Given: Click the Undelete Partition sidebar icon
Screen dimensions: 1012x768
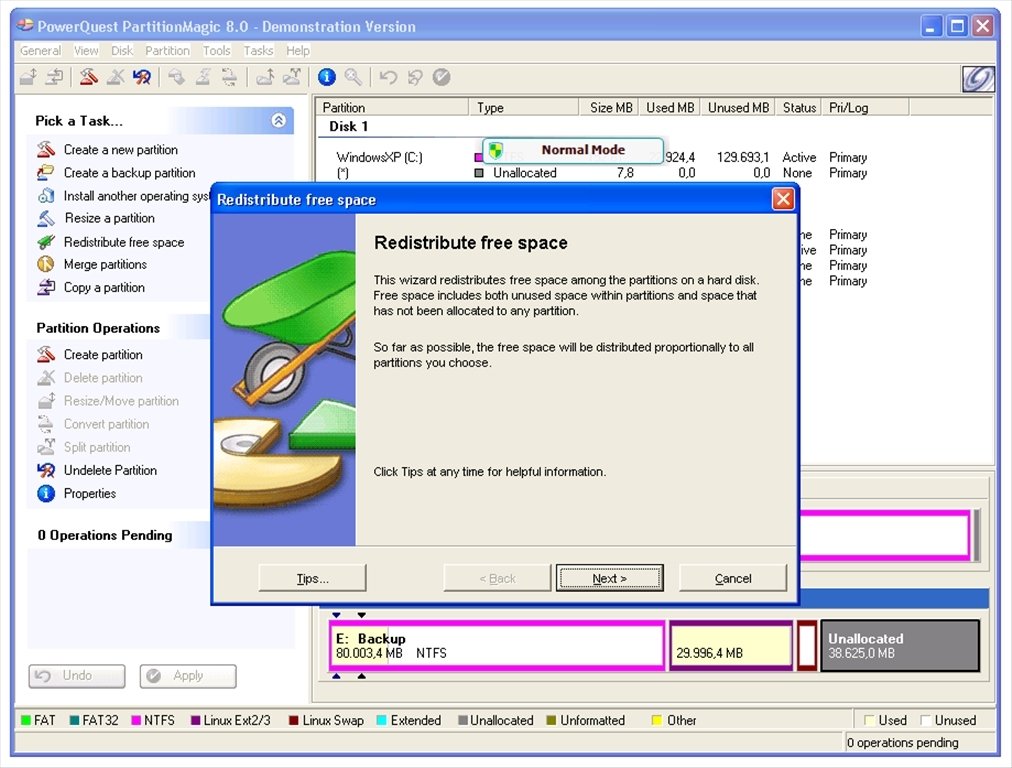Looking at the screenshot, I should 46,470.
